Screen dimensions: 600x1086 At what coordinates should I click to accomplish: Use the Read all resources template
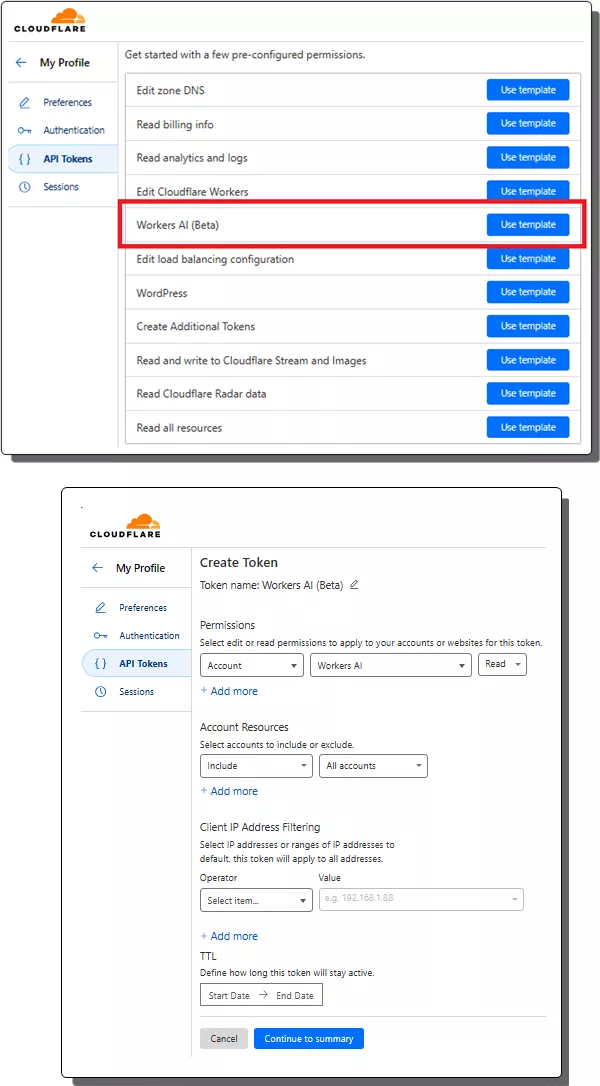click(528, 427)
